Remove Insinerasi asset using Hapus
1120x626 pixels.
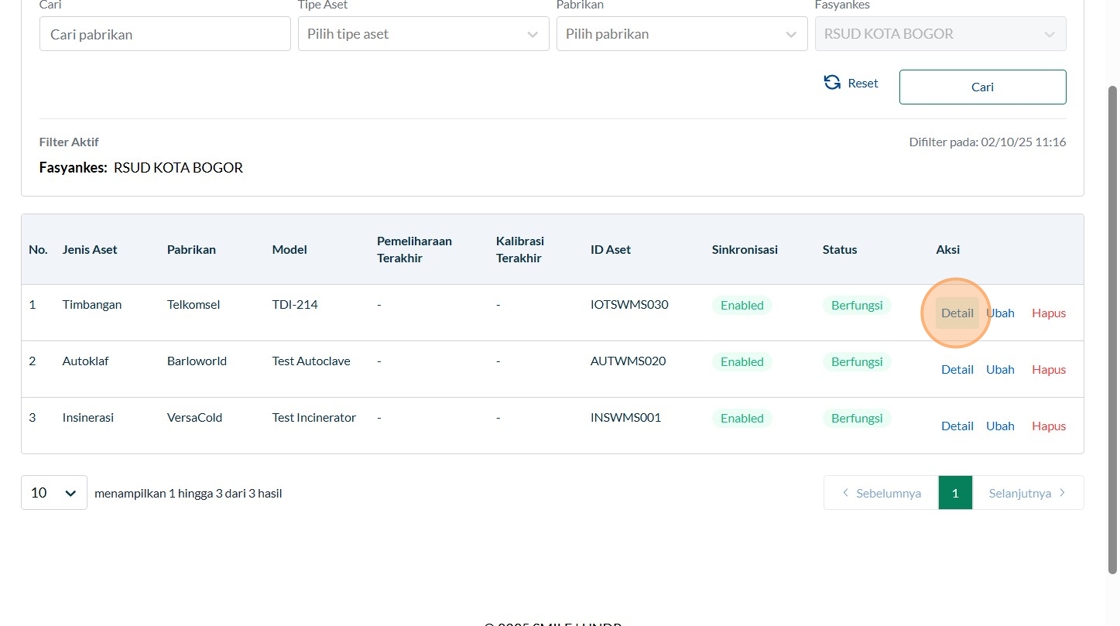tap(1048, 426)
